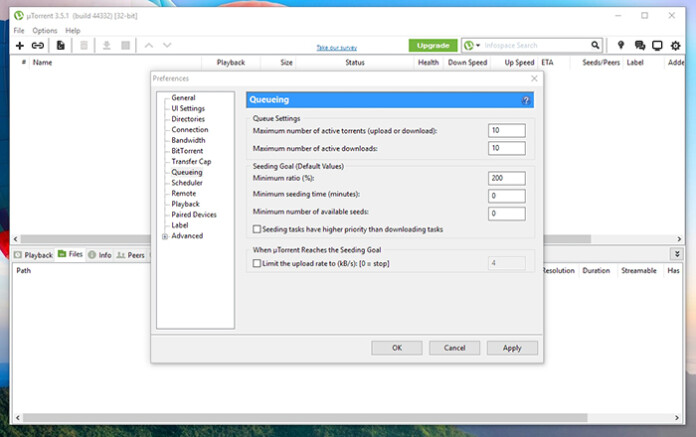Click the Stop torrent square icon
The image size is (696, 437).
click(126, 45)
